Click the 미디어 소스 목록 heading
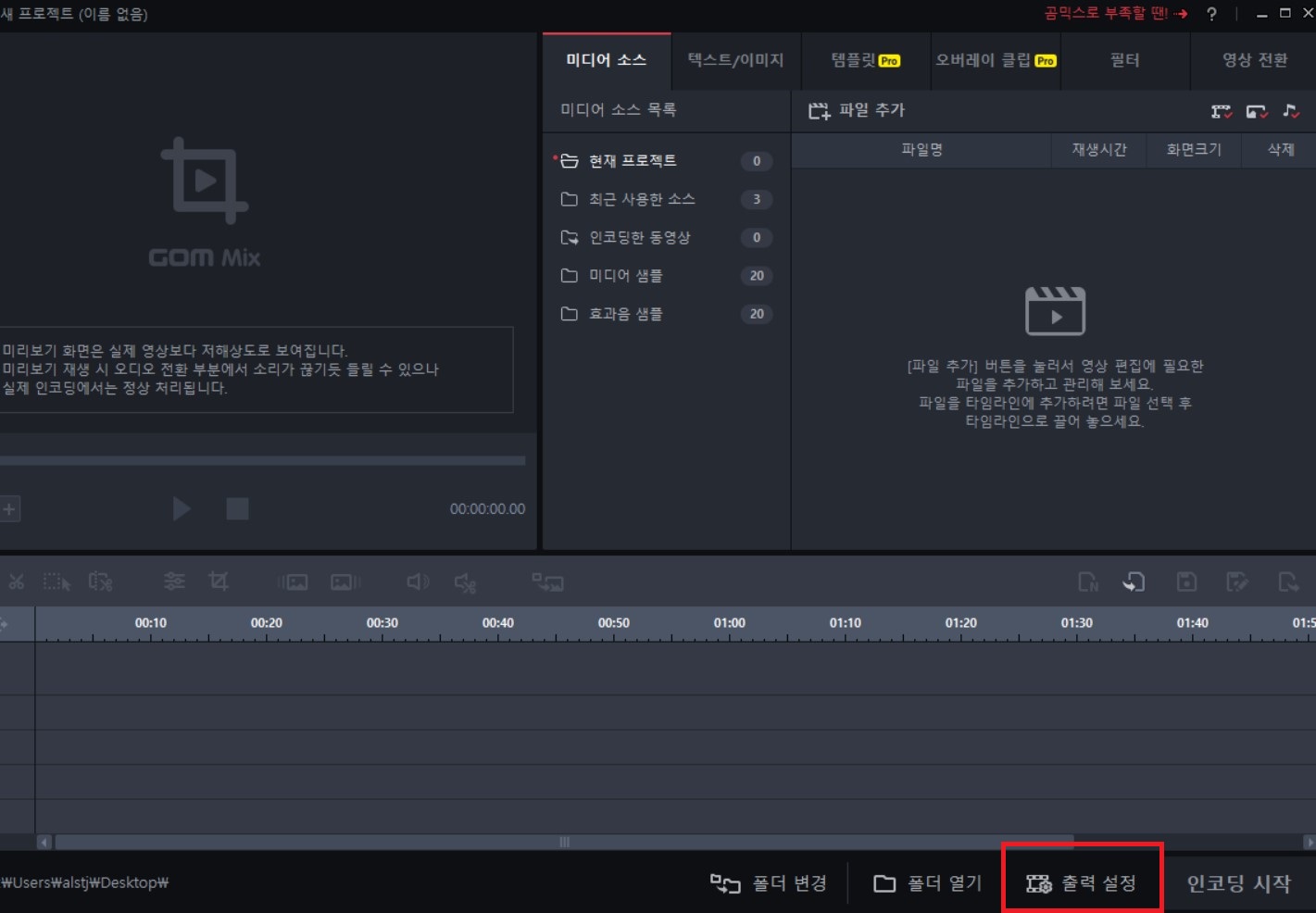The height and width of the screenshot is (913, 1316). coord(618,110)
